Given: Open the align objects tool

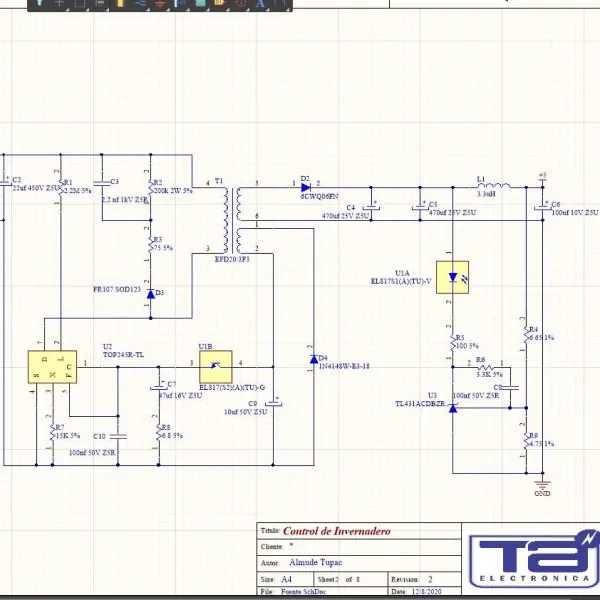Looking at the screenshot, I should pyautogui.click(x=100, y=3).
